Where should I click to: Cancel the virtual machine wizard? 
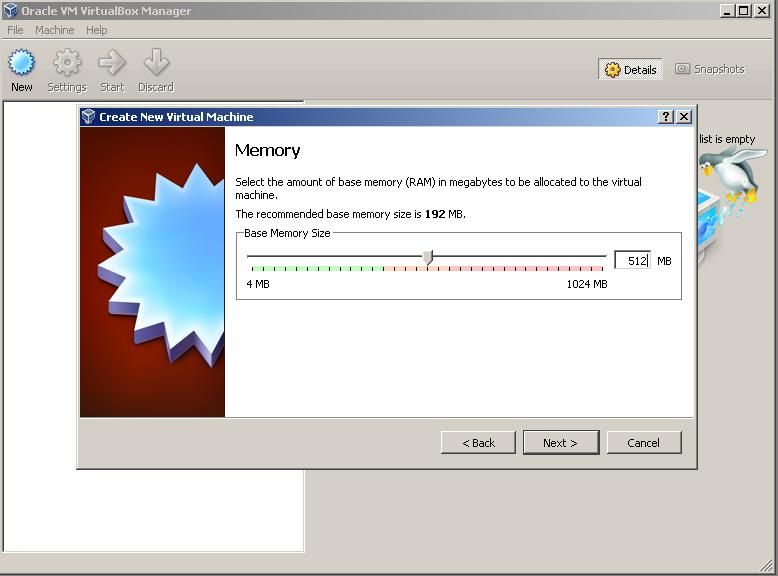(x=644, y=443)
